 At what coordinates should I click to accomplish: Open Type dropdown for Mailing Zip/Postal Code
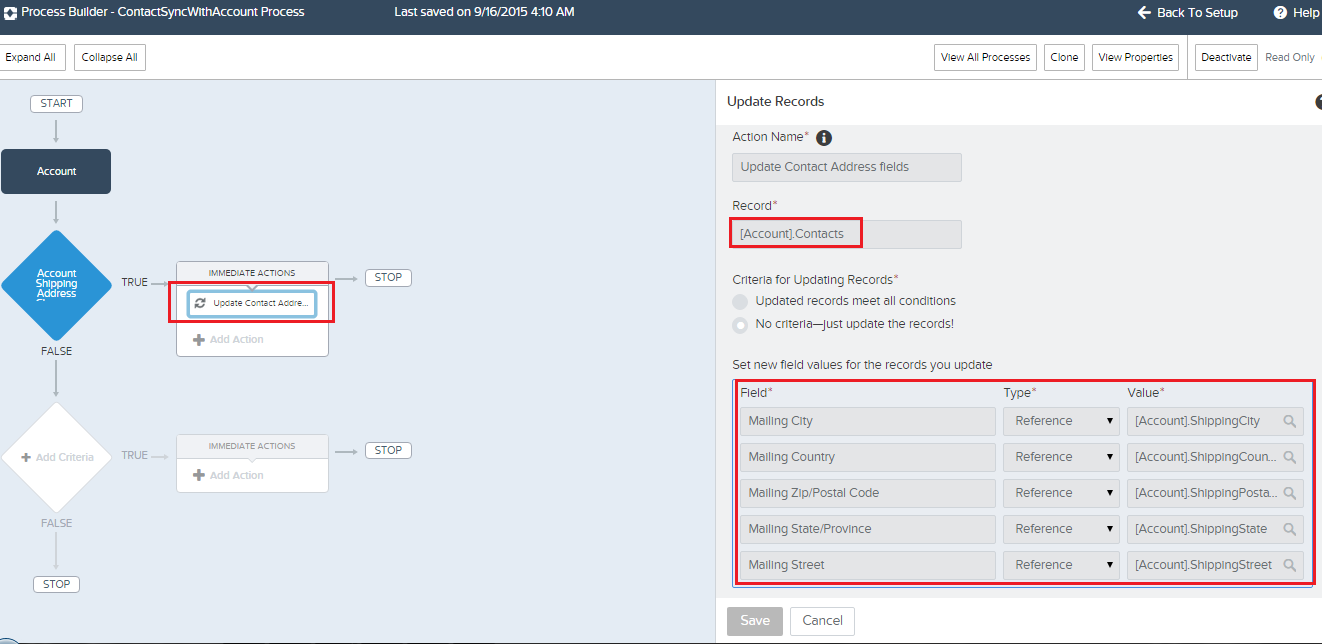(1061, 493)
